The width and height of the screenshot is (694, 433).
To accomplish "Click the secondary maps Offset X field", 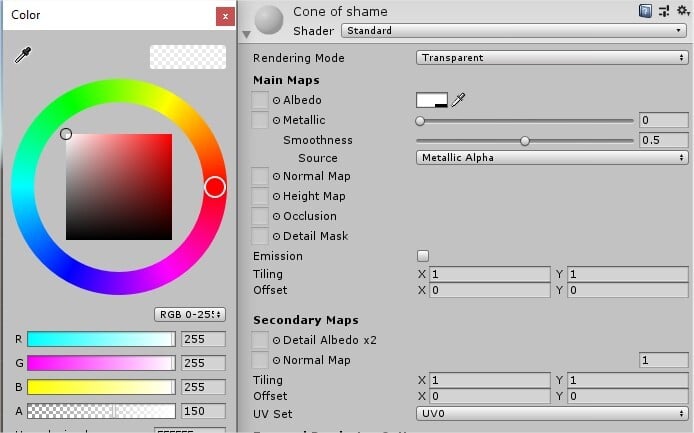I will (490, 396).
